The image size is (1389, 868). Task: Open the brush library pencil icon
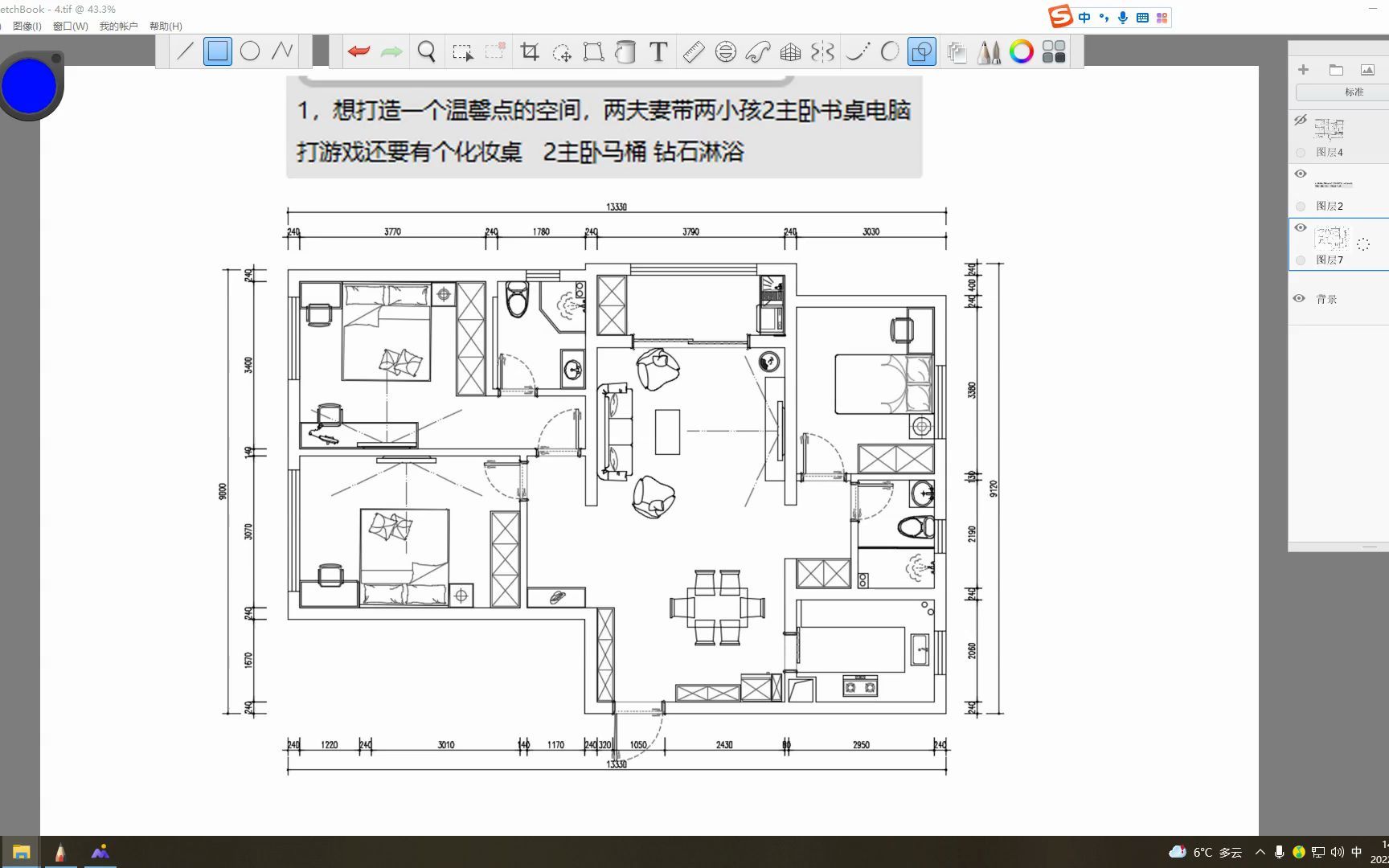(x=990, y=51)
